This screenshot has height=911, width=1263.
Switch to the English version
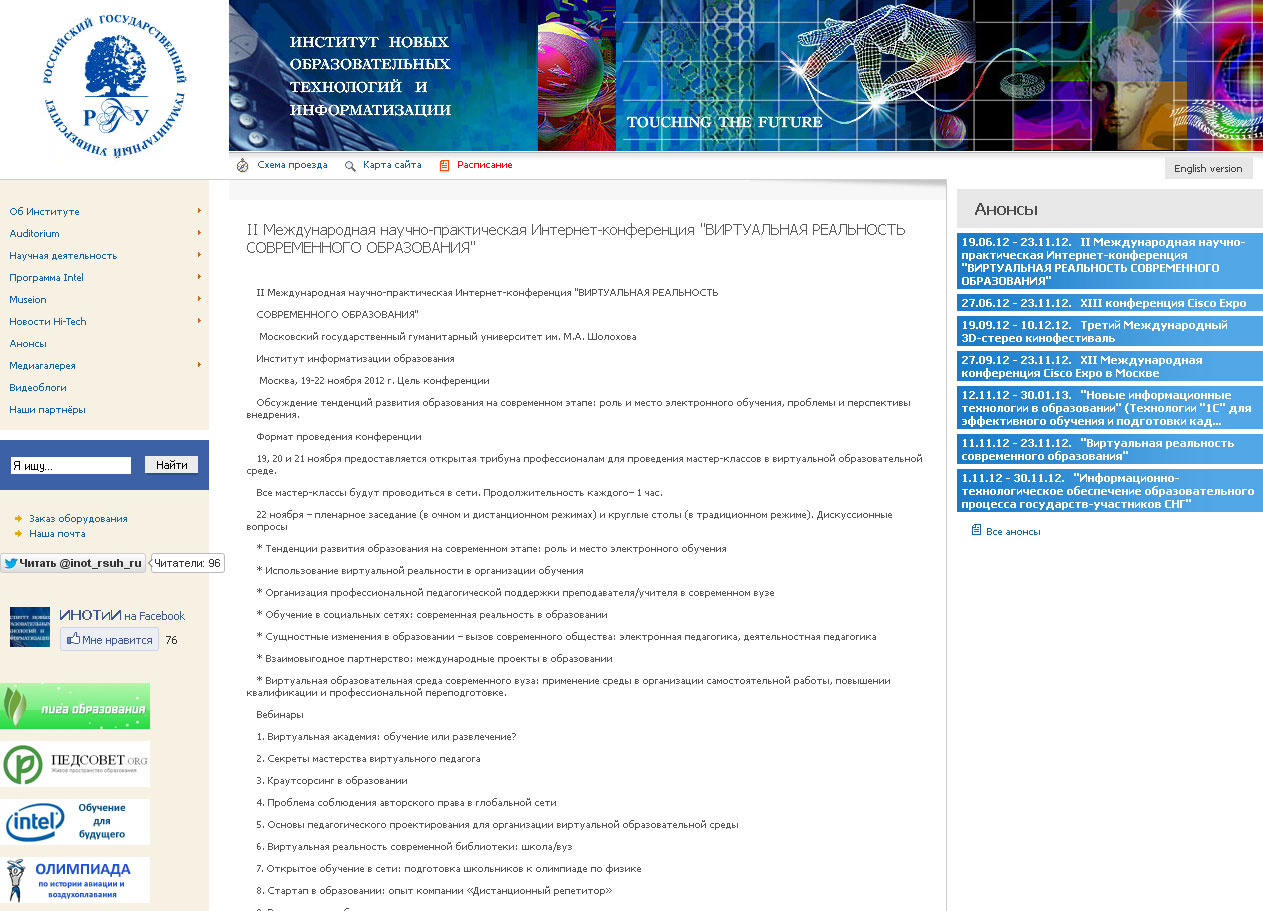tap(1208, 168)
